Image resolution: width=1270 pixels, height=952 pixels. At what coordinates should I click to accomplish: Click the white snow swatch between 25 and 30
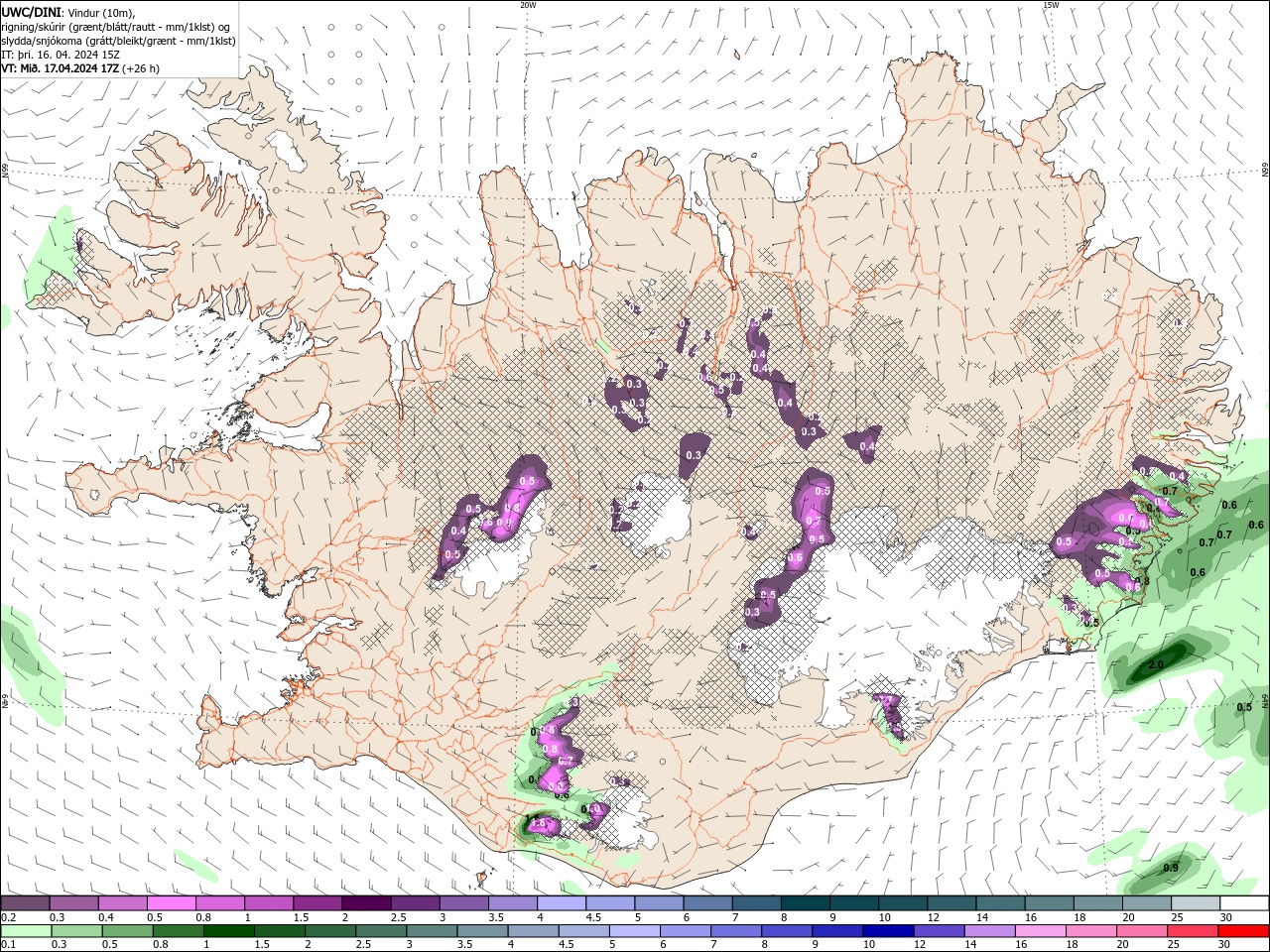[x=1194, y=903]
